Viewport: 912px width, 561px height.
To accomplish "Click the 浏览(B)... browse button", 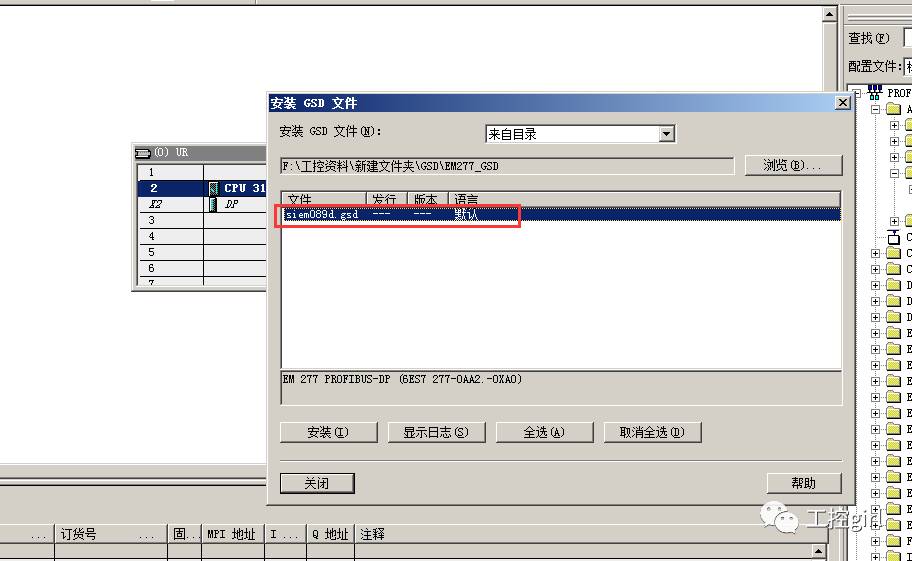I will 793,166.
